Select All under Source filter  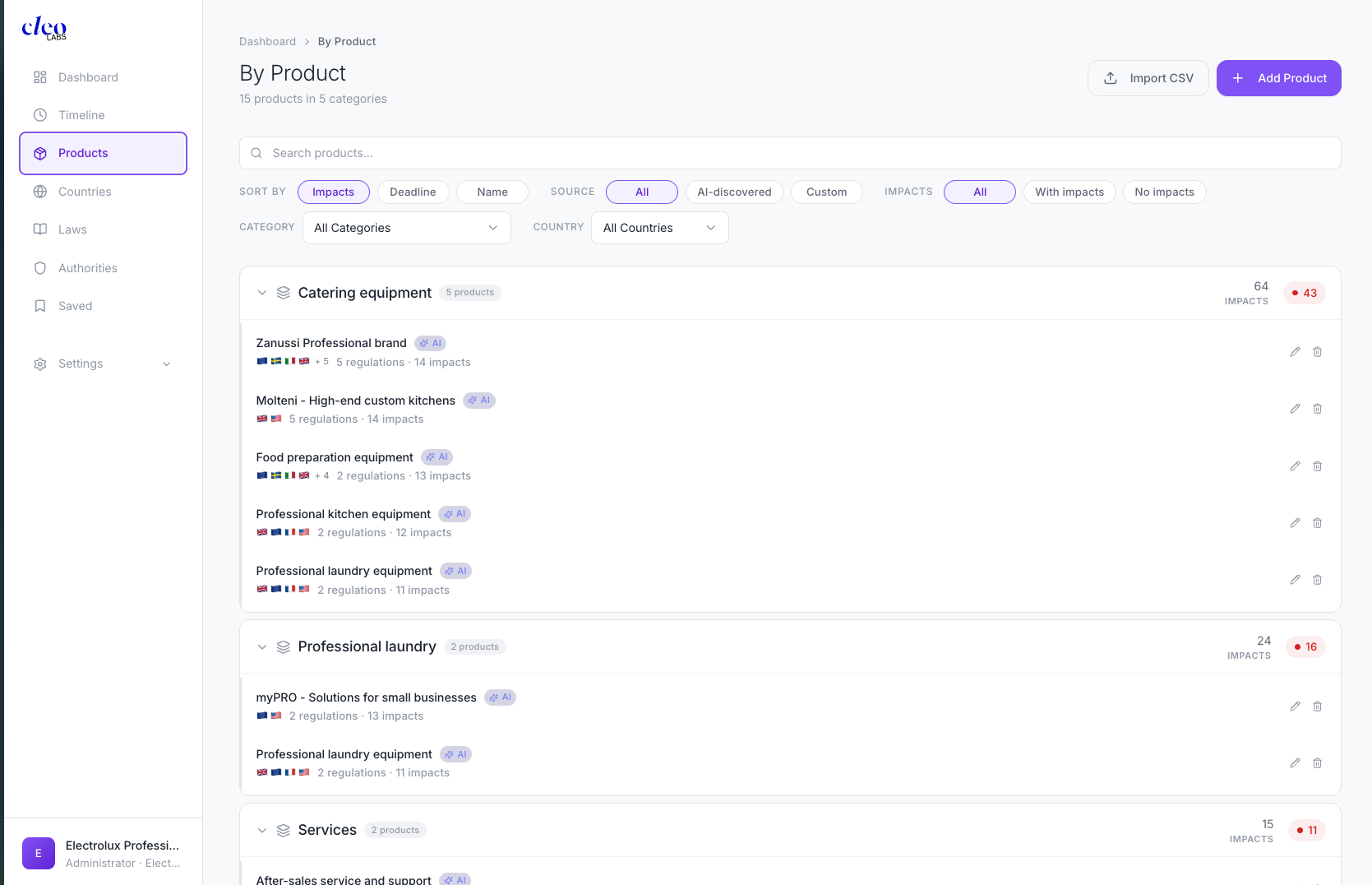coord(642,192)
